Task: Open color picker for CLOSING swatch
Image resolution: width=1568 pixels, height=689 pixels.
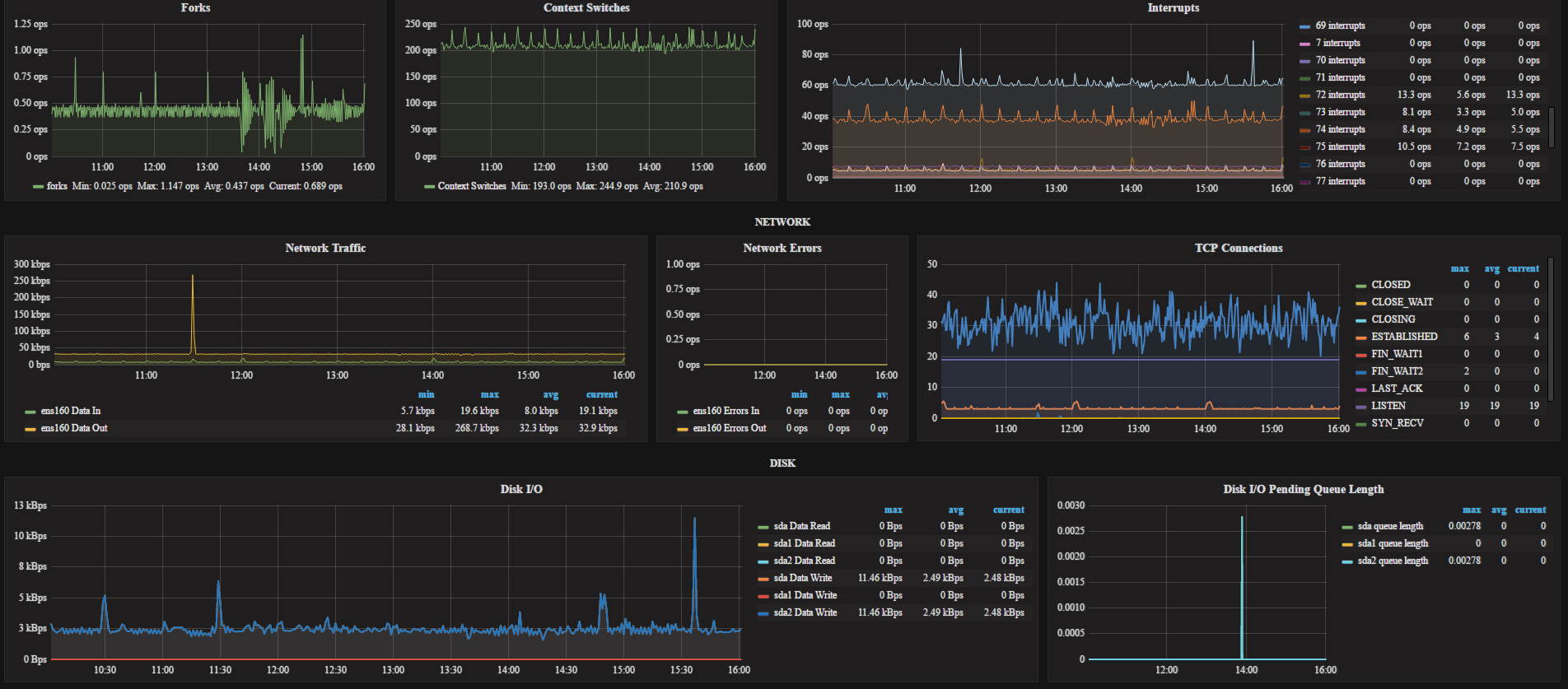Action: point(1360,320)
